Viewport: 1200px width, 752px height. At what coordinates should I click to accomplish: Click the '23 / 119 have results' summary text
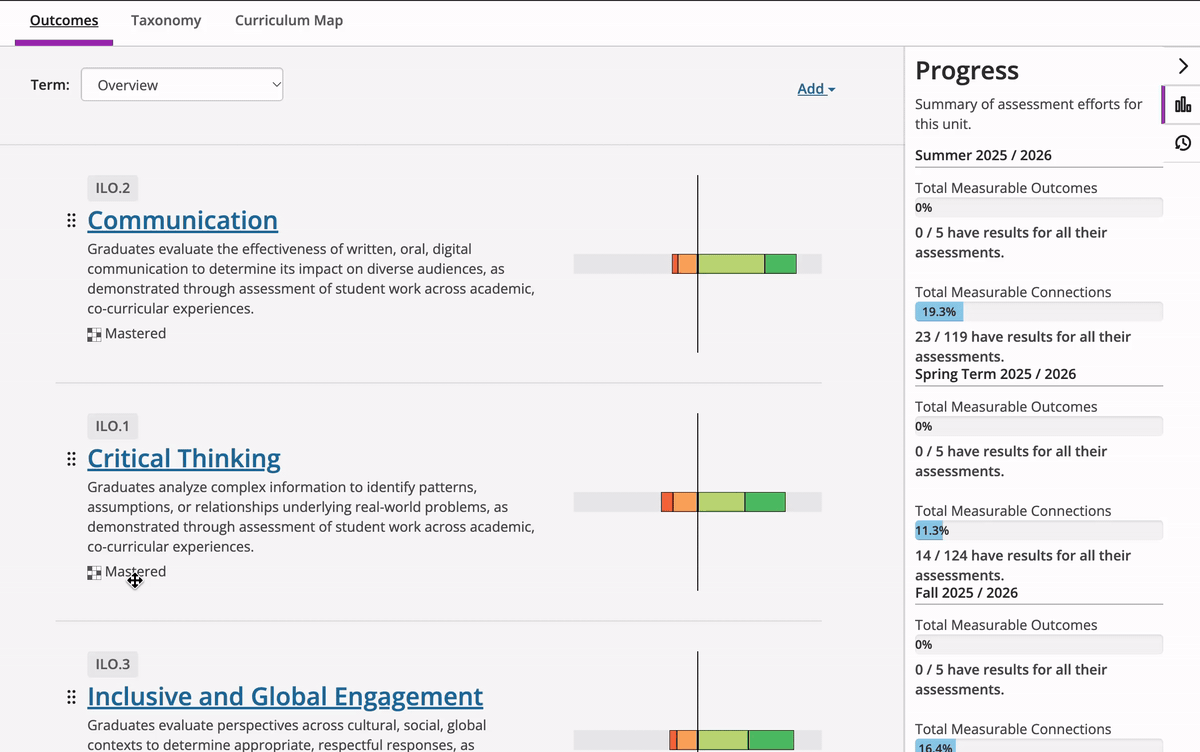tap(1023, 346)
